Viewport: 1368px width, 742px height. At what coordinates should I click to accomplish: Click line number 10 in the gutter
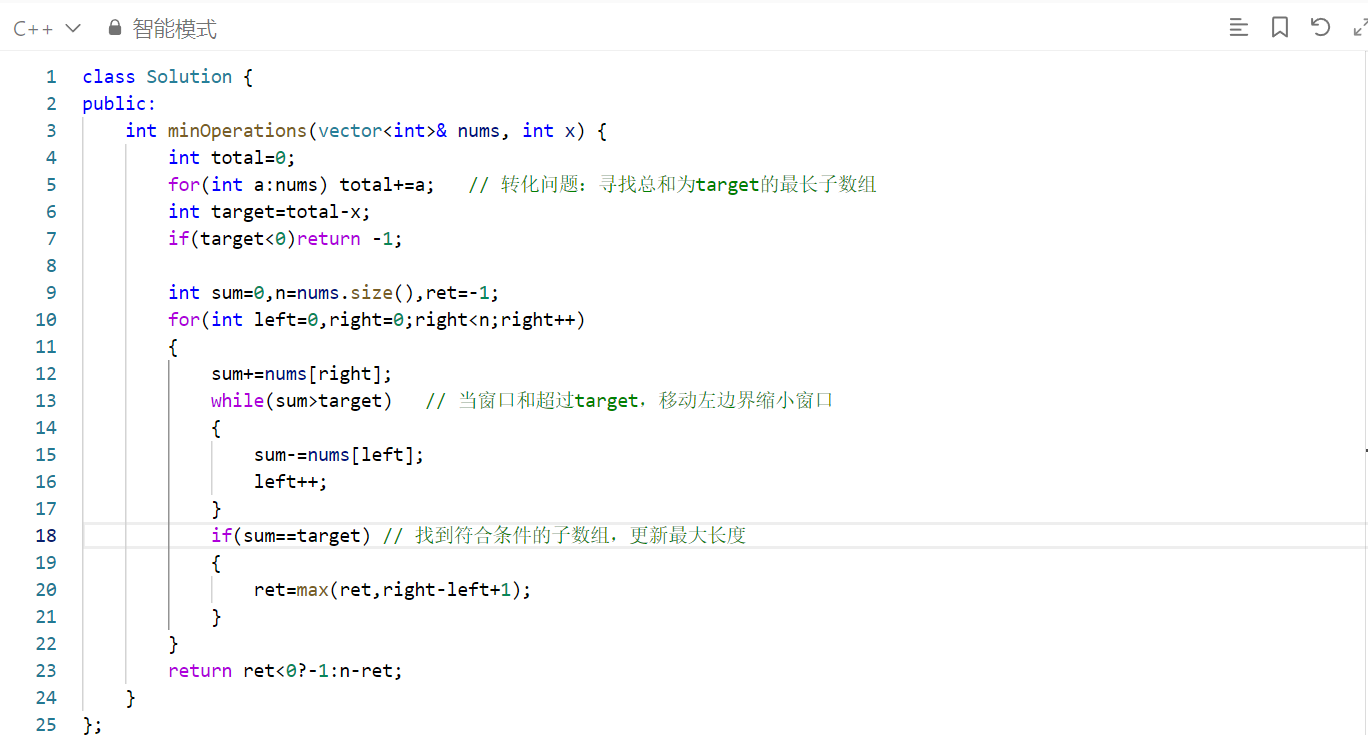coord(46,320)
